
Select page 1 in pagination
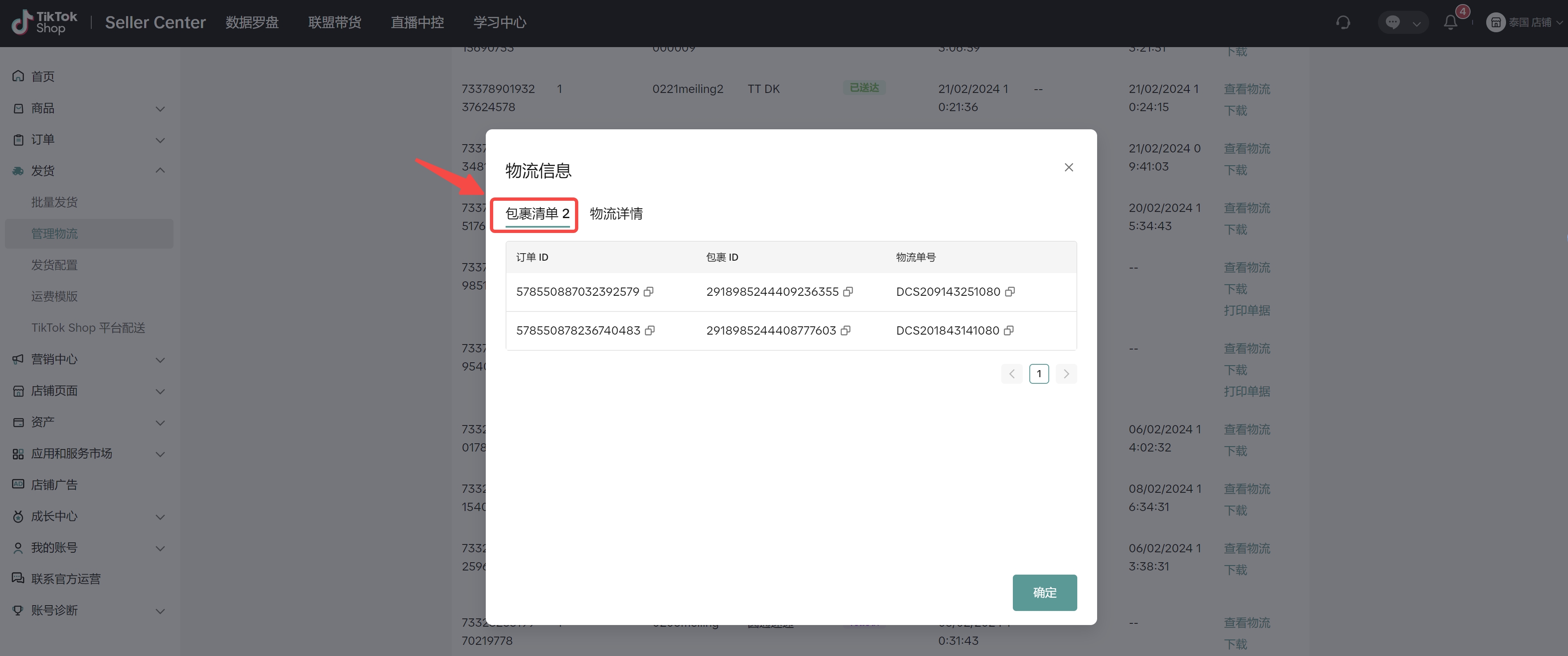1039,373
